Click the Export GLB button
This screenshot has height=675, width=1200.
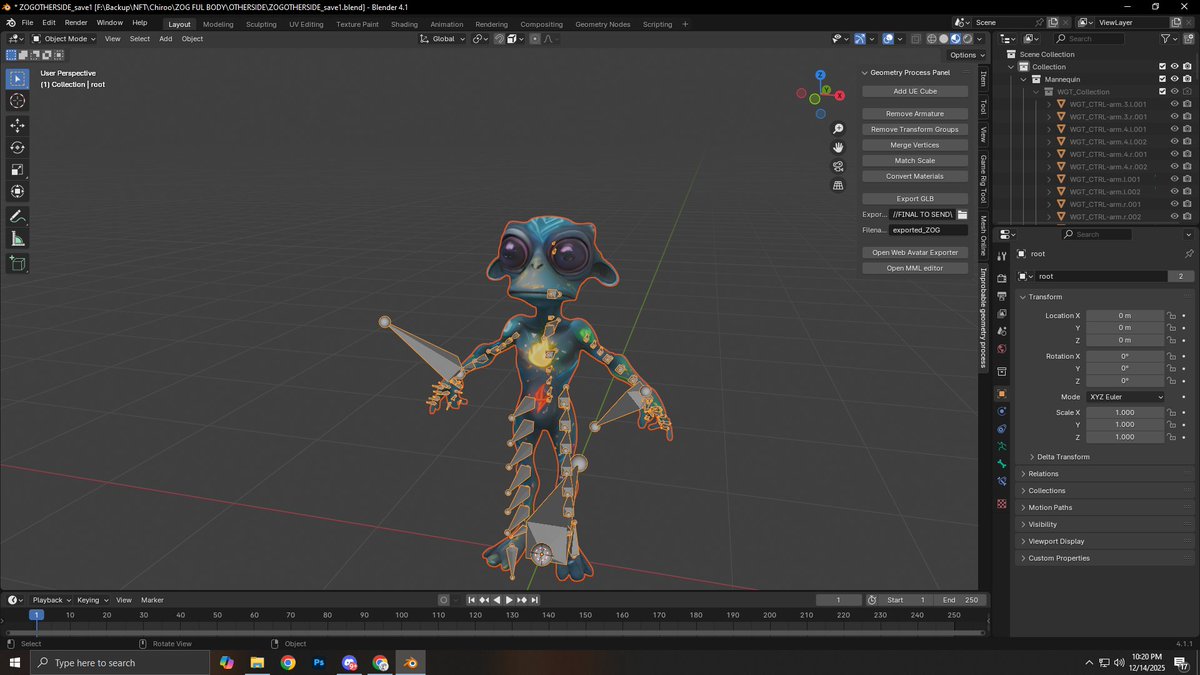(915, 199)
